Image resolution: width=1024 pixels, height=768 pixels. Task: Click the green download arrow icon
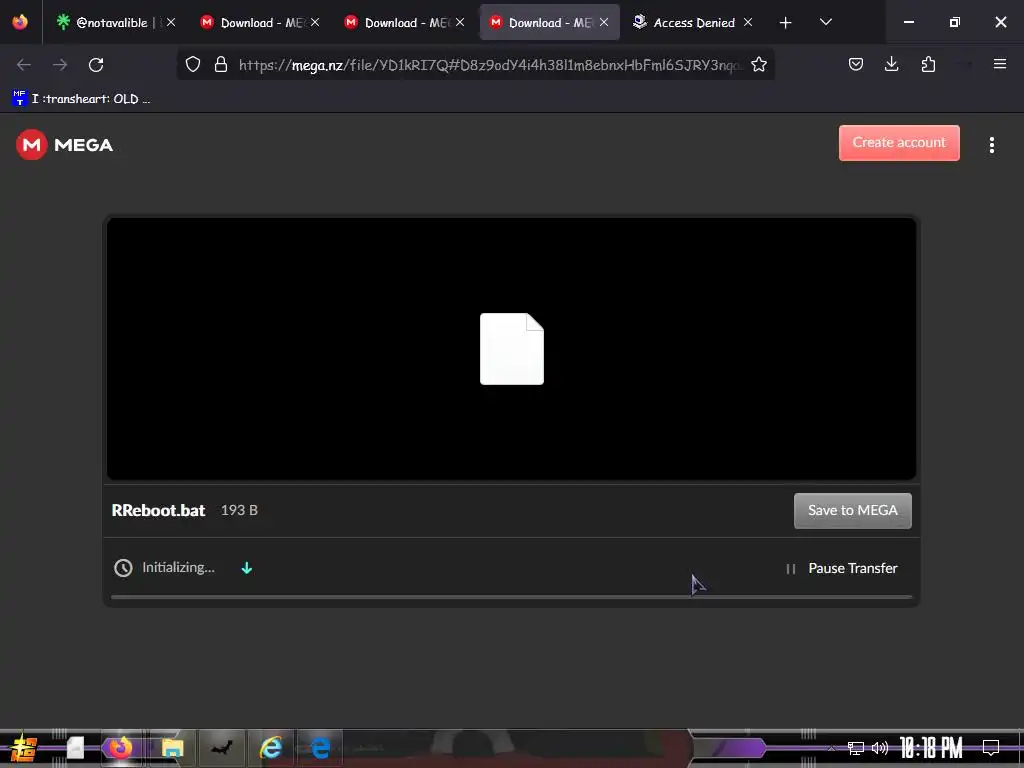247,568
